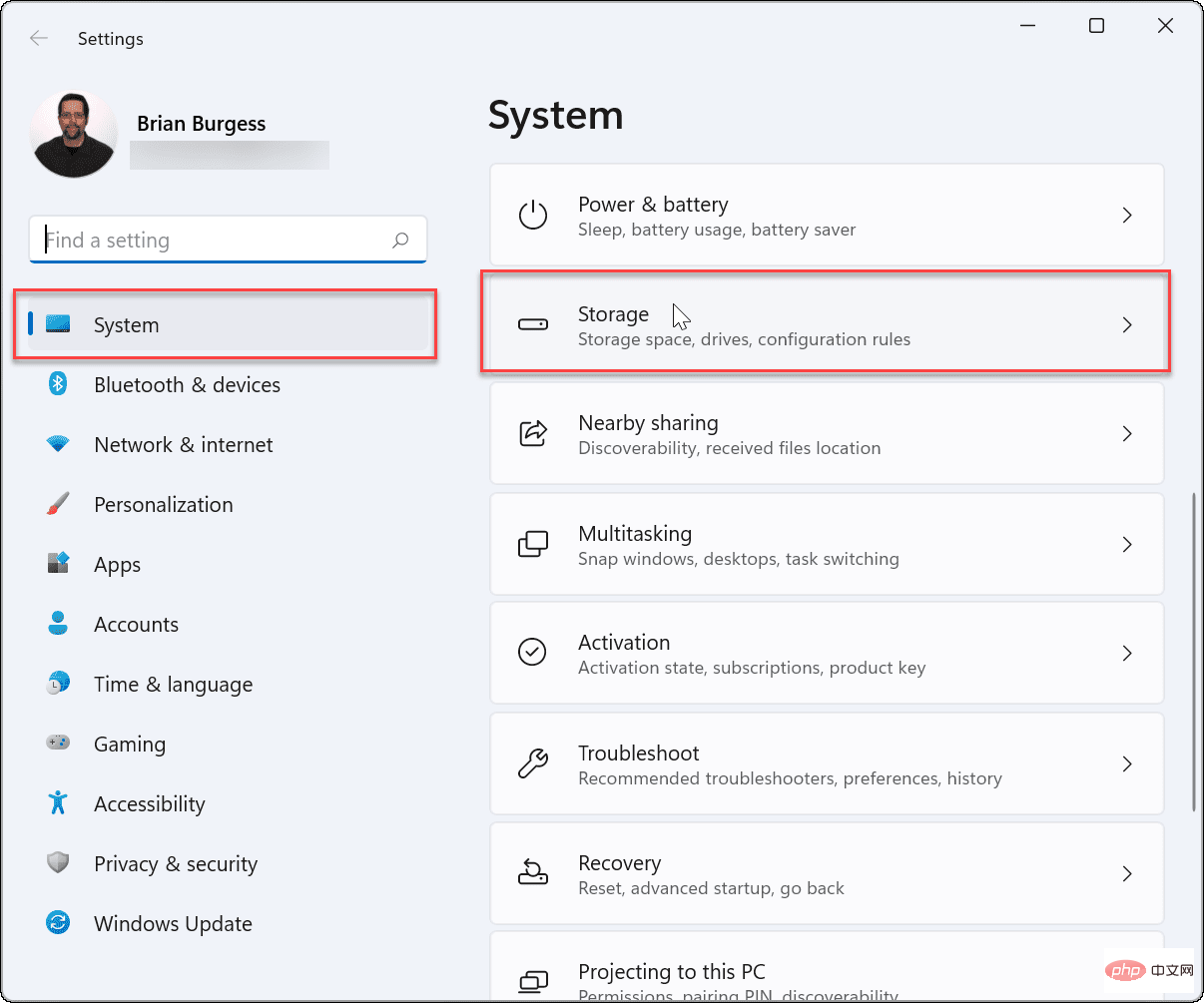Viewport: 1204px width, 1003px height.
Task: Open Recovery title text
Action: (619, 862)
